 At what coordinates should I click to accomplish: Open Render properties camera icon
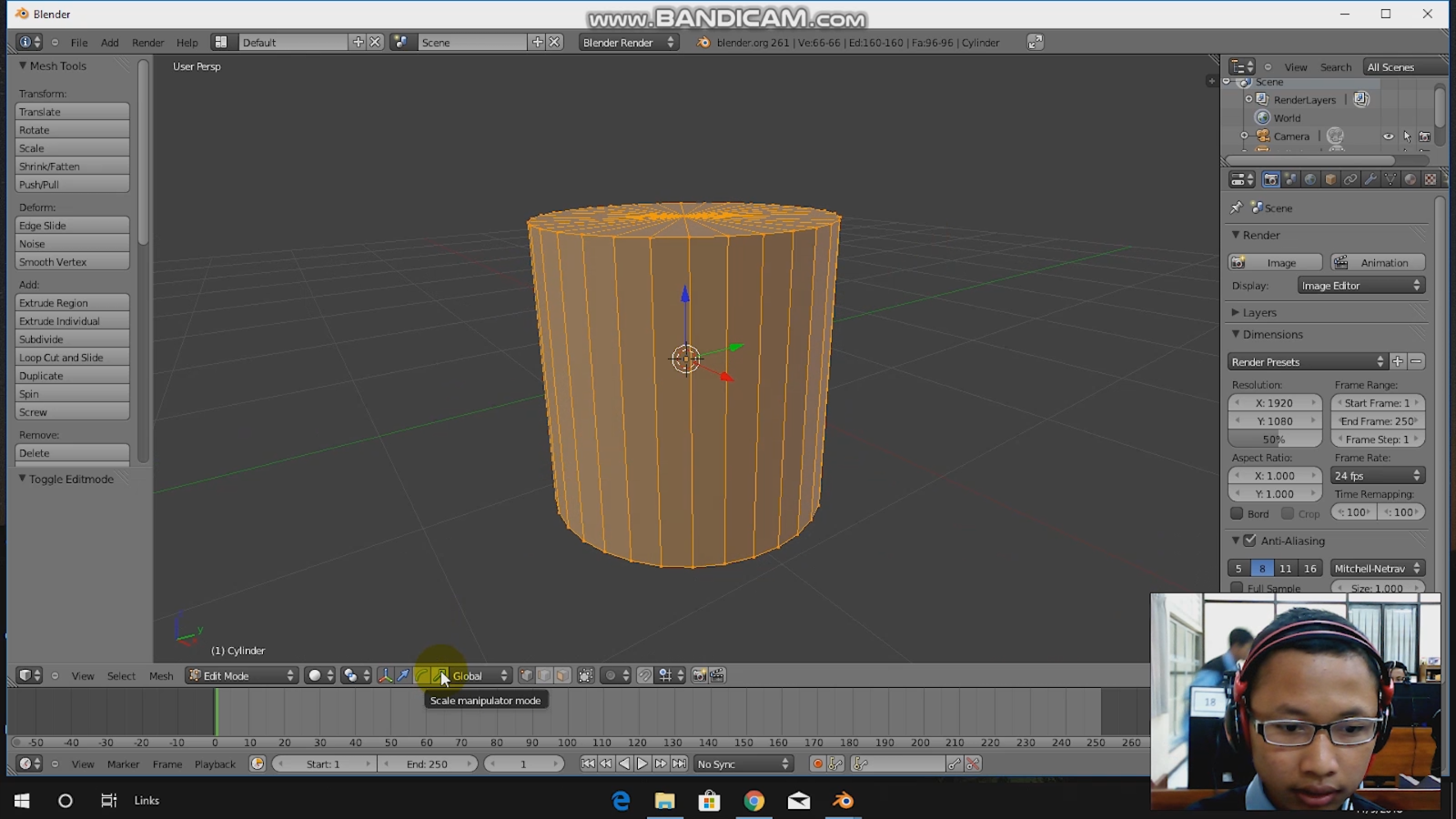click(1270, 179)
